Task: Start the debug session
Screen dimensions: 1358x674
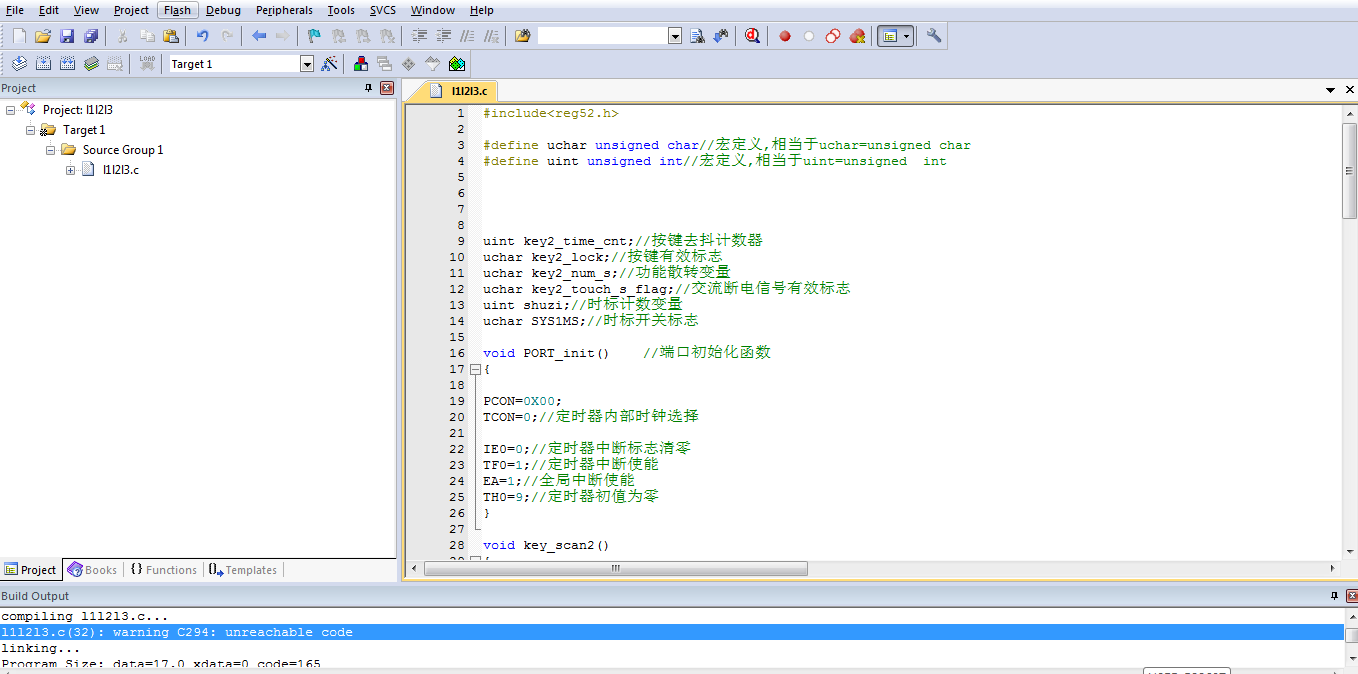Action: pyautogui.click(x=752, y=36)
